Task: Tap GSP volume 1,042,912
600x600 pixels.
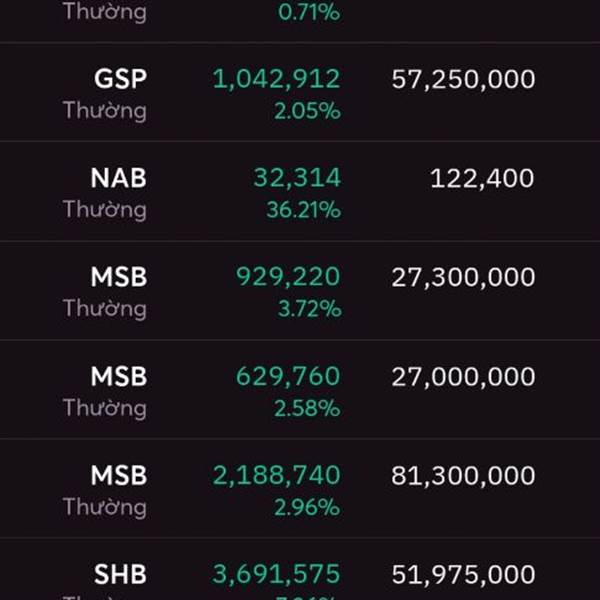Action: (x=276, y=79)
